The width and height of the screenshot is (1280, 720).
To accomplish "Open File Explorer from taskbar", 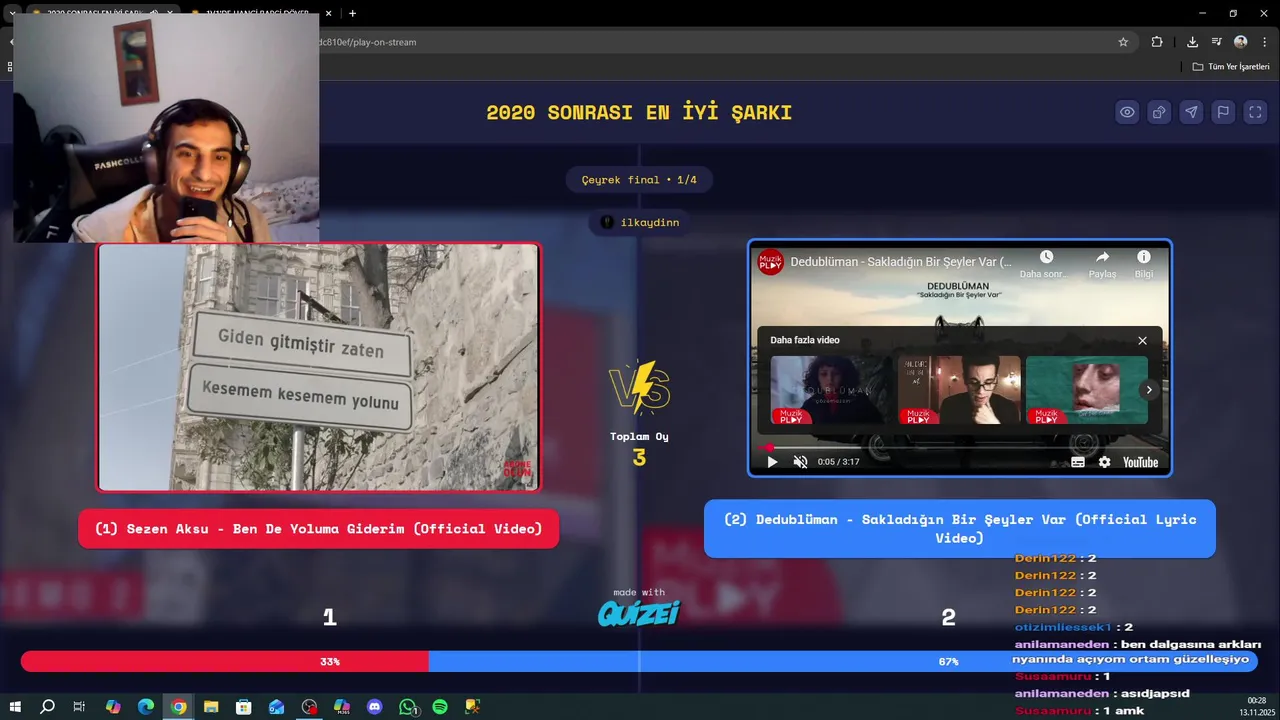I will click(x=211, y=707).
